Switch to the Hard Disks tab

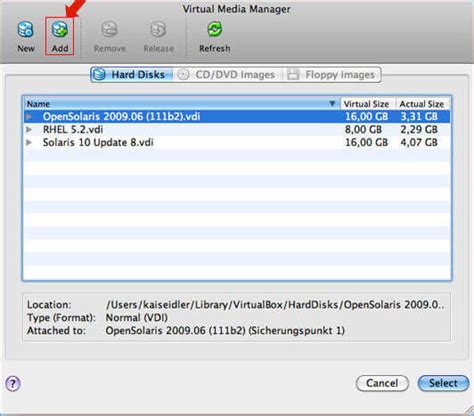coord(132,74)
